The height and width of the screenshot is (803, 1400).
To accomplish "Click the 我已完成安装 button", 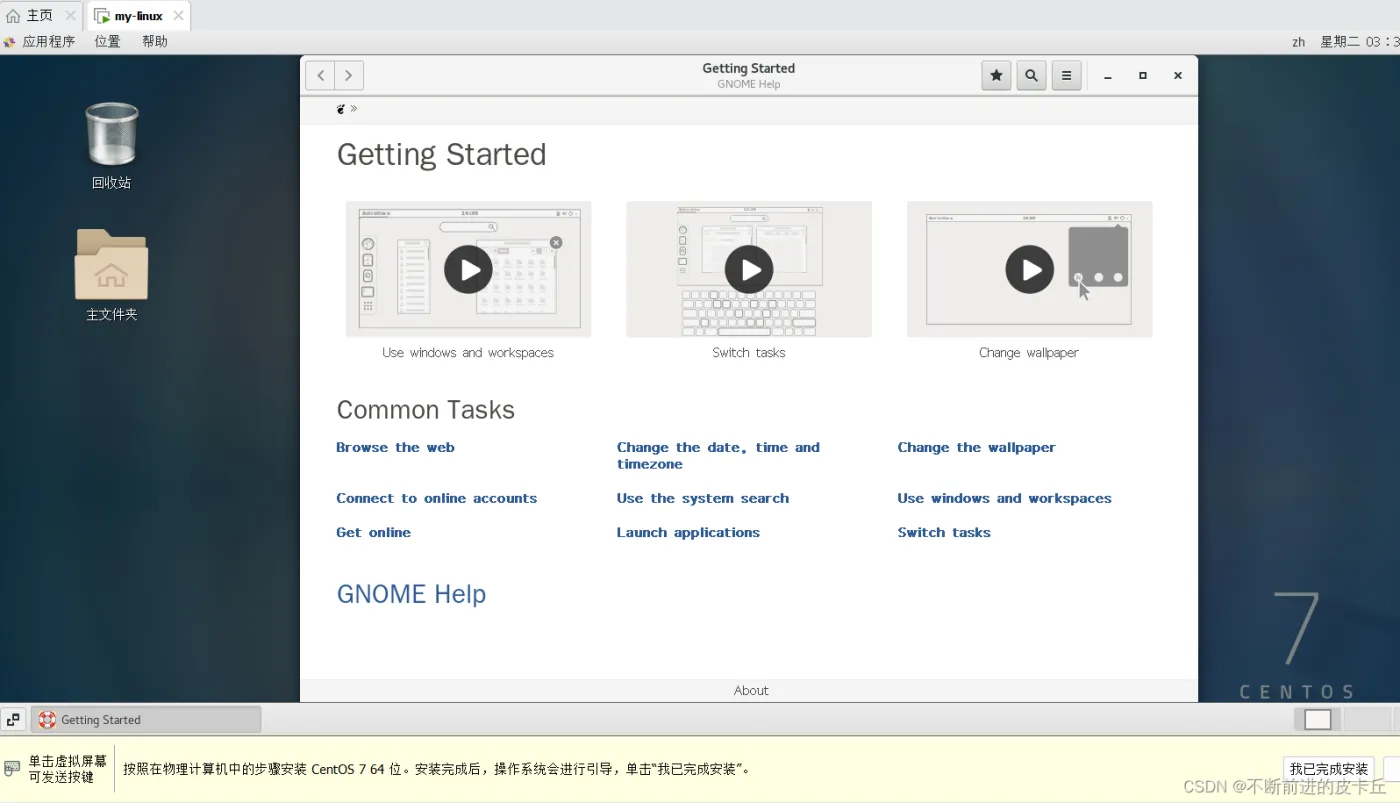I will coord(1329,769).
